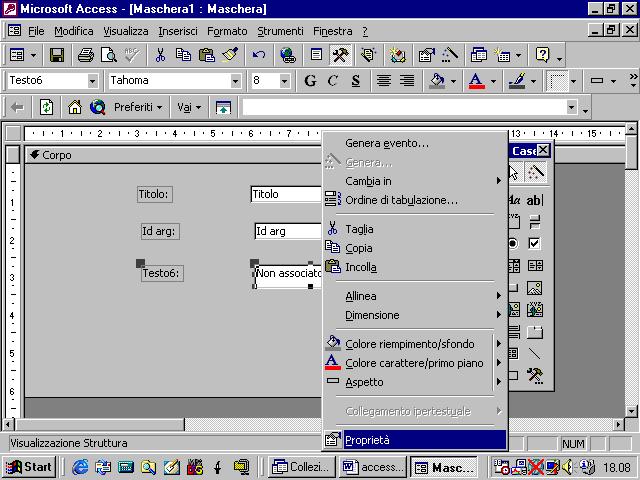This screenshot has width=640, height=480.
Task: Open the fill color dropdown arrow
Action: (x=453, y=81)
